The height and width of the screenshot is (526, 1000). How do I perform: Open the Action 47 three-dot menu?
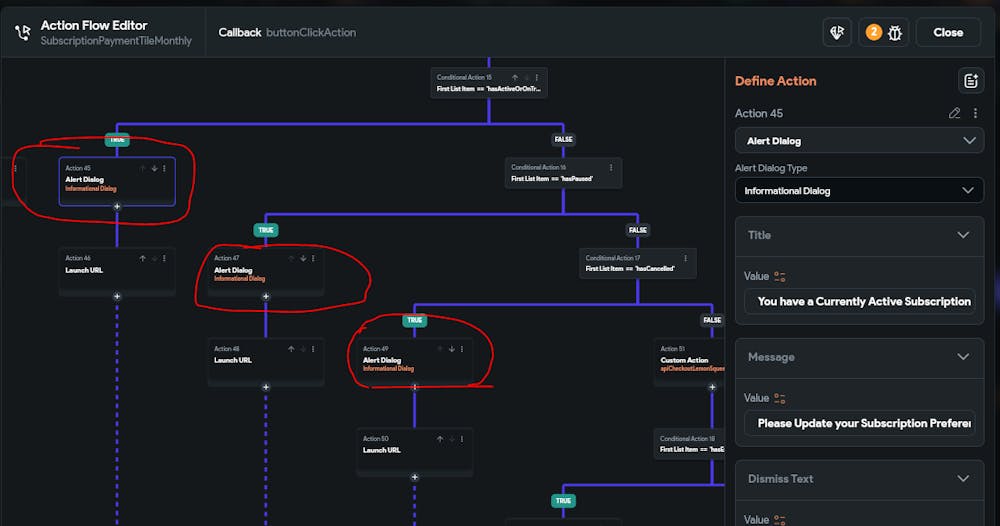tap(313, 258)
